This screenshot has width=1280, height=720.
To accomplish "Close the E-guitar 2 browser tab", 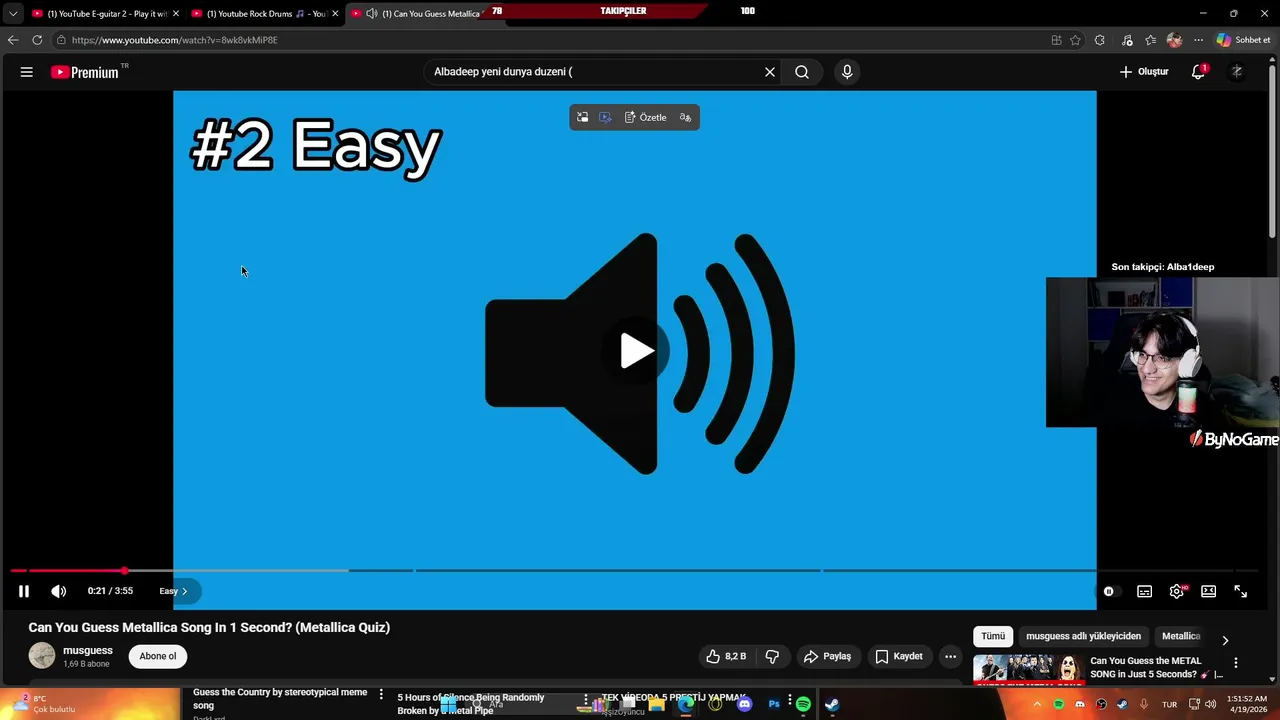I will point(176,14).
